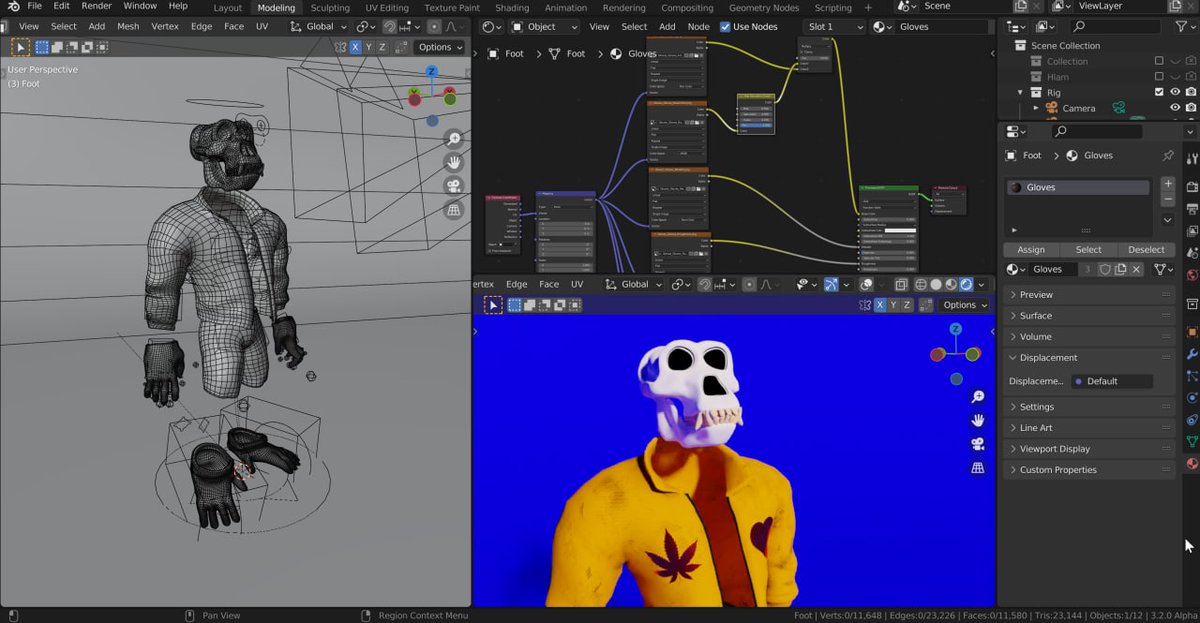The width and height of the screenshot is (1200, 623).
Task: Open Displacement method Default dropdown
Action: (x=1112, y=381)
